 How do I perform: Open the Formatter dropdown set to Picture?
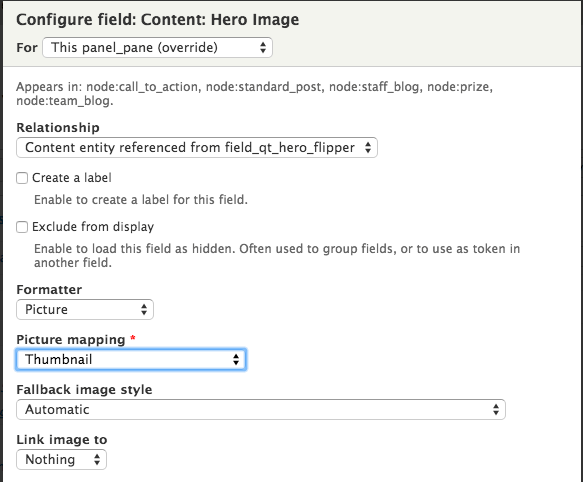coord(85,309)
